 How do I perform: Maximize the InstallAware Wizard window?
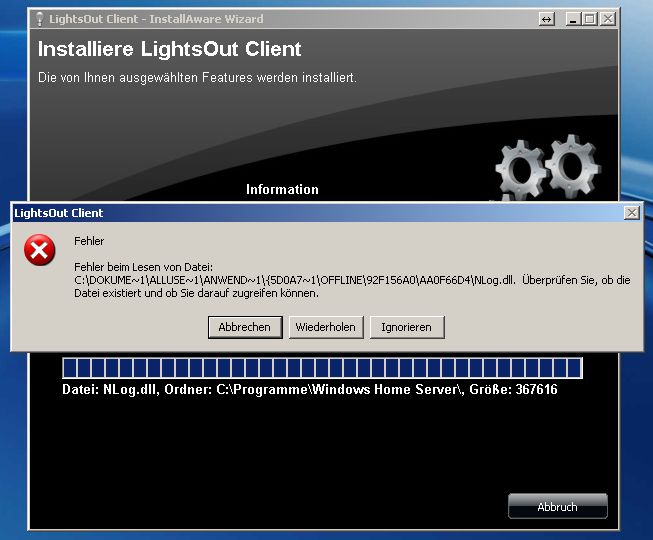pos(590,19)
